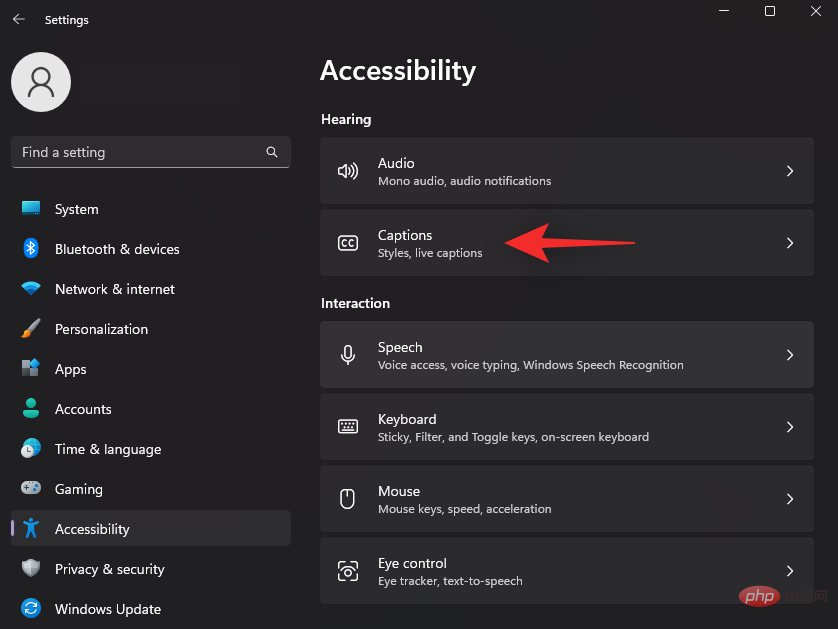Minimize the Settings window
The height and width of the screenshot is (629, 838).
tap(724, 11)
